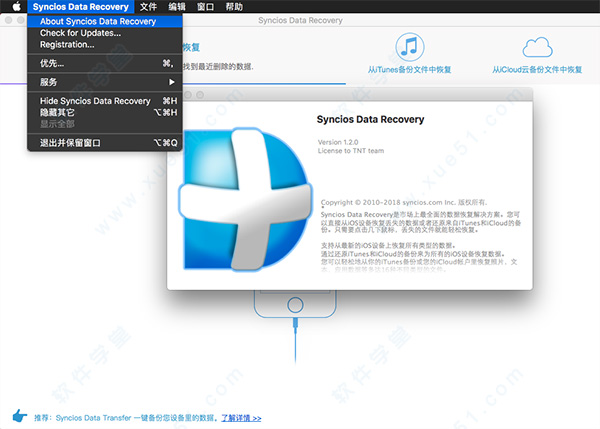Image resolution: width=600 pixels, height=429 pixels.
Task: Click the About window title Syncios Data Recovery
Action: [370, 119]
